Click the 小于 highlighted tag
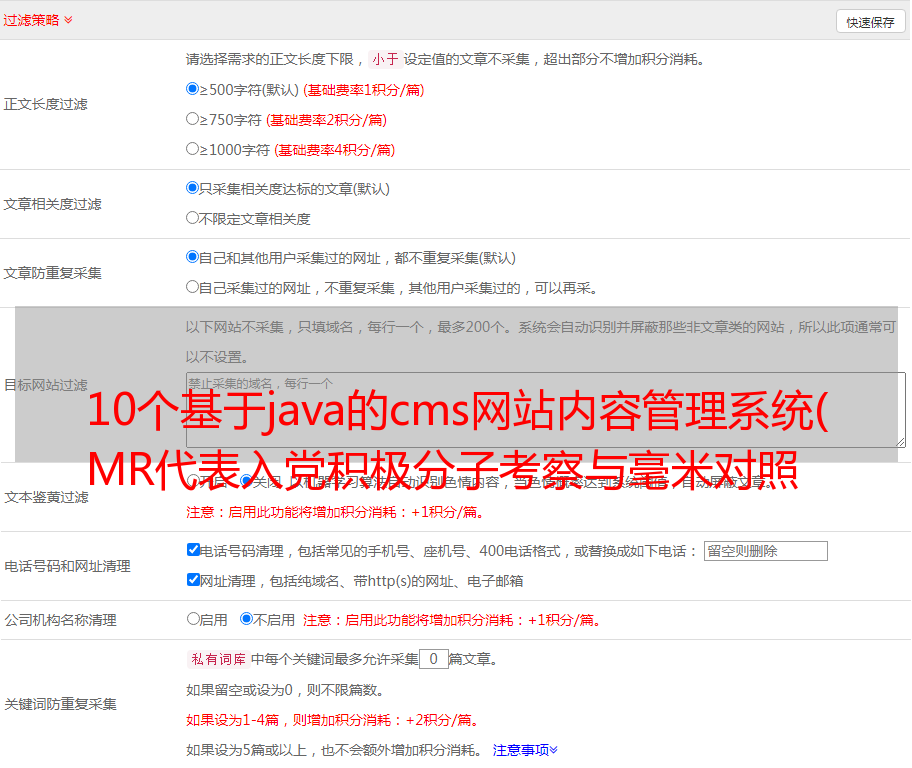Viewport: 912px width, 768px height. [x=386, y=59]
